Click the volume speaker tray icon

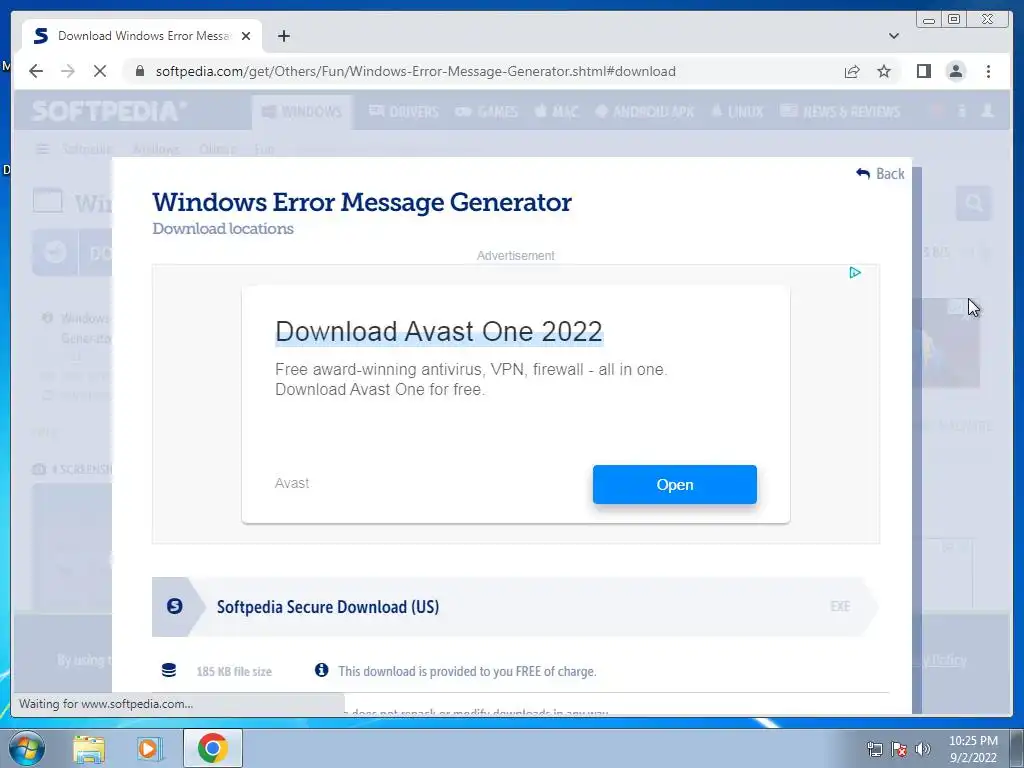pos(923,749)
